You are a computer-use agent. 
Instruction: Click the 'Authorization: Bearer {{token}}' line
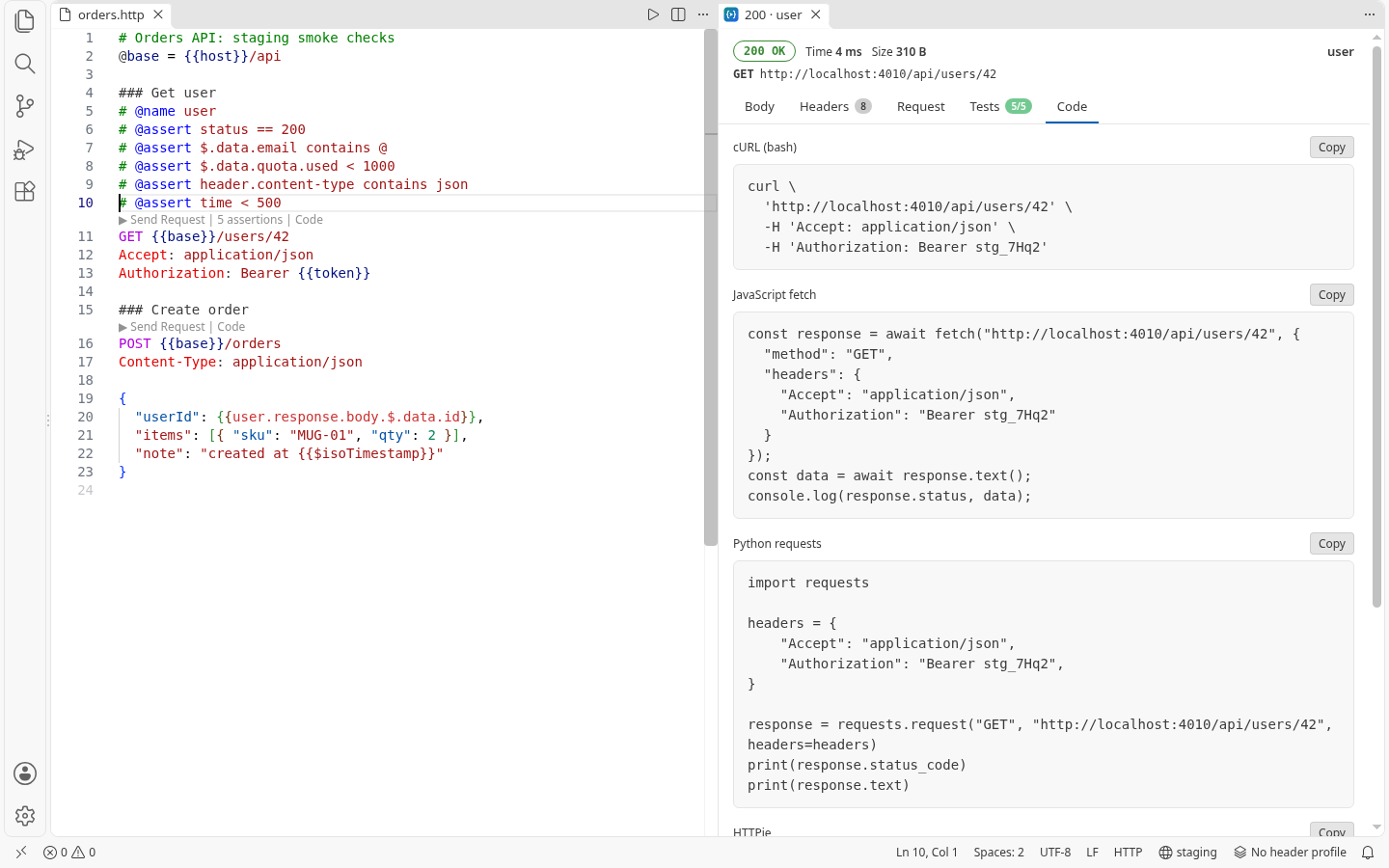coord(244,273)
